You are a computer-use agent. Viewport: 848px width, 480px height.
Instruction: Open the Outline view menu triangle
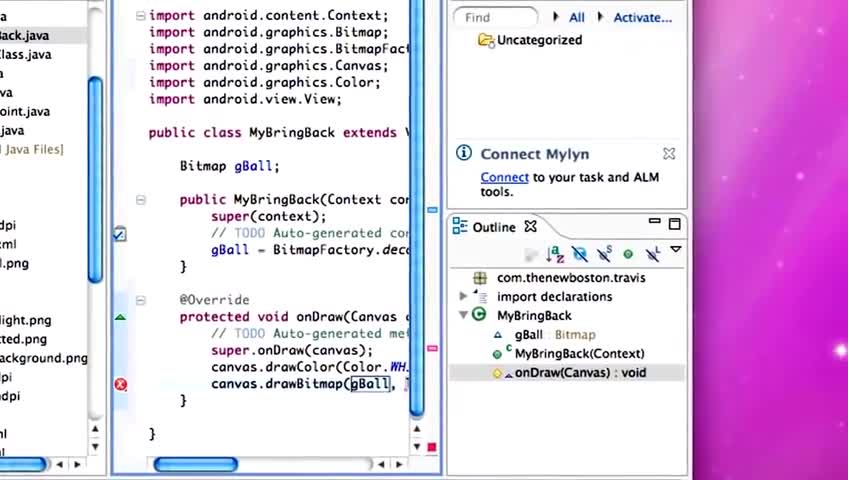coord(676,249)
